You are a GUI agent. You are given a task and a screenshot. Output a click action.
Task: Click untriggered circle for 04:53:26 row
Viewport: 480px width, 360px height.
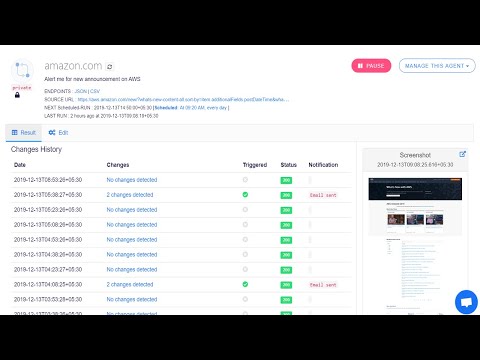[245, 240]
